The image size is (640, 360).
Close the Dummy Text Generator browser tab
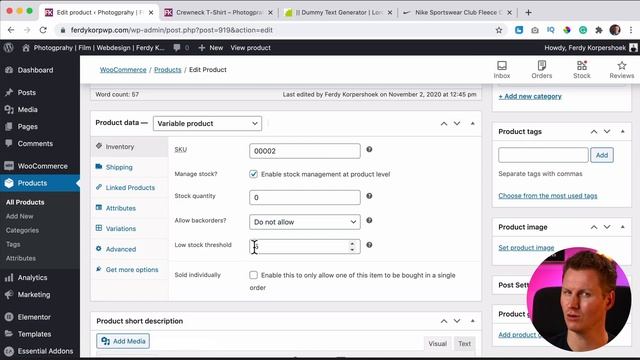(x=390, y=13)
